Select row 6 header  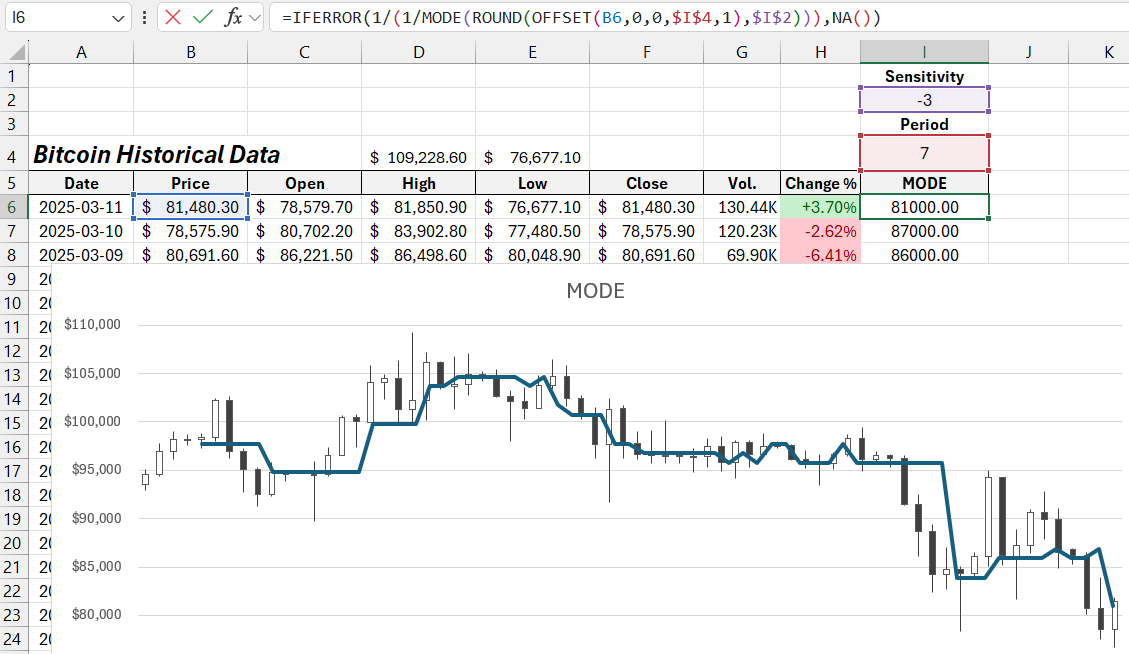(x=14, y=207)
